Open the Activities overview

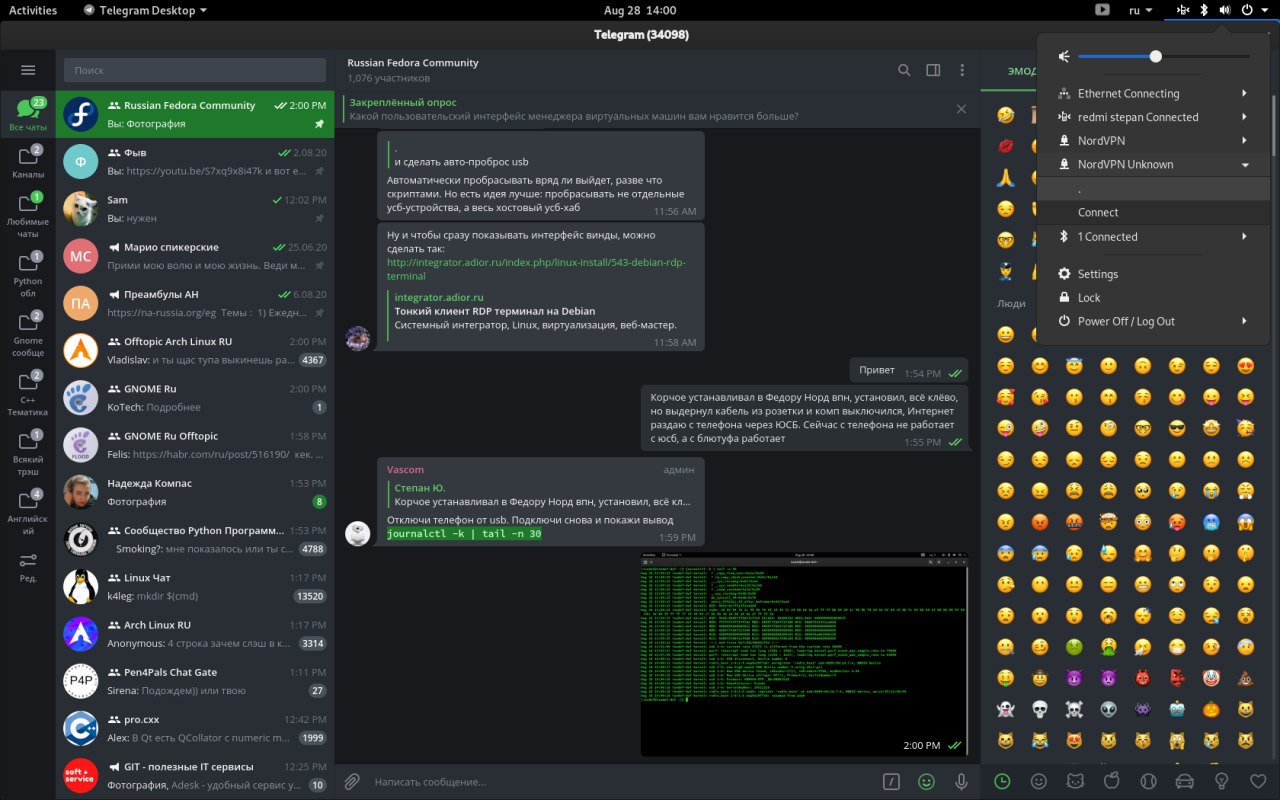pyautogui.click(x=33, y=10)
